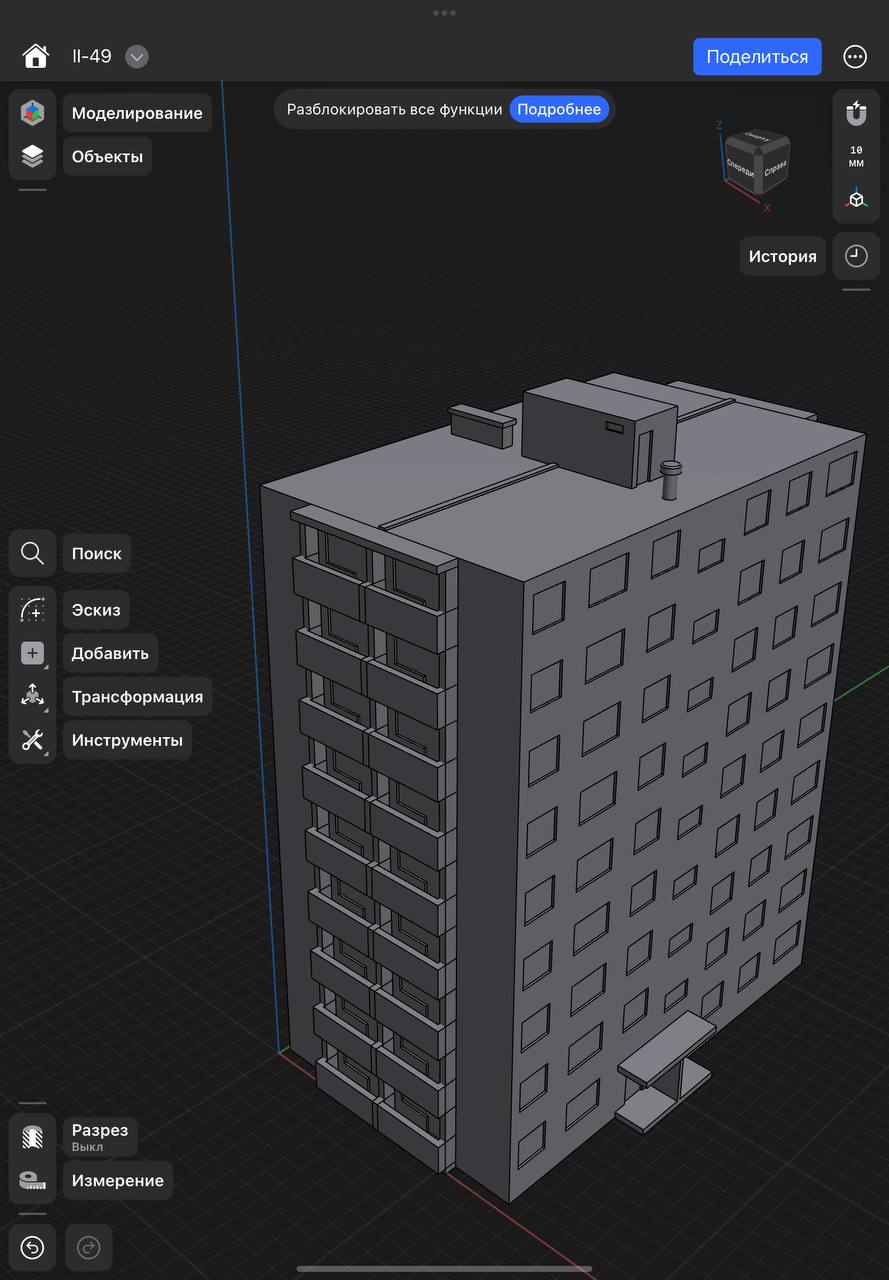The image size is (889, 1280).
Task: Open the Objects layers icon
Action: pyautogui.click(x=32, y=156)
